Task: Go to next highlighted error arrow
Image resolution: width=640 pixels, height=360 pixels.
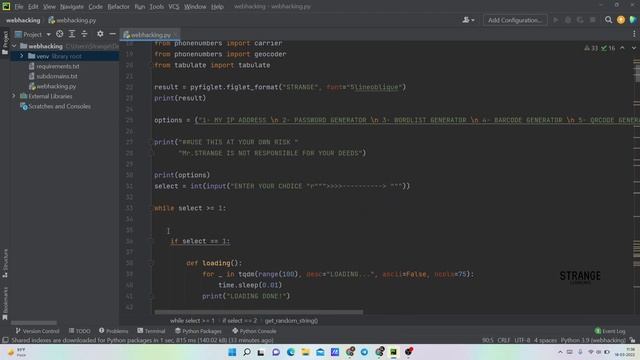Action: [633, 48]
